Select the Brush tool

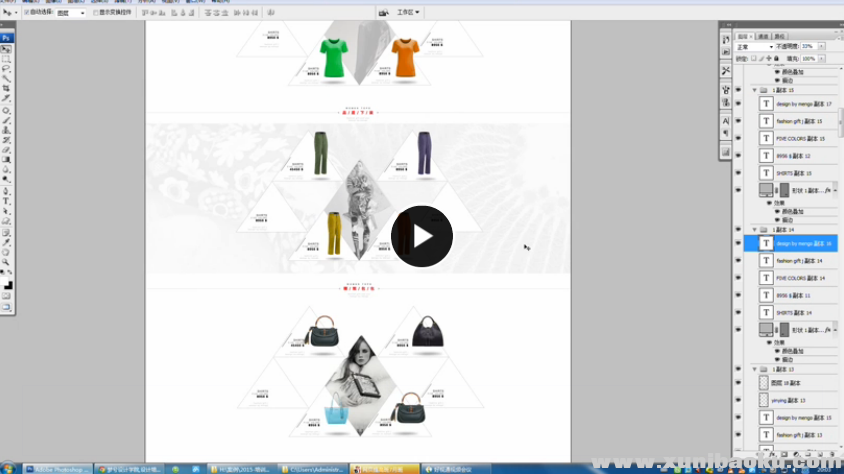coord(6,119)
